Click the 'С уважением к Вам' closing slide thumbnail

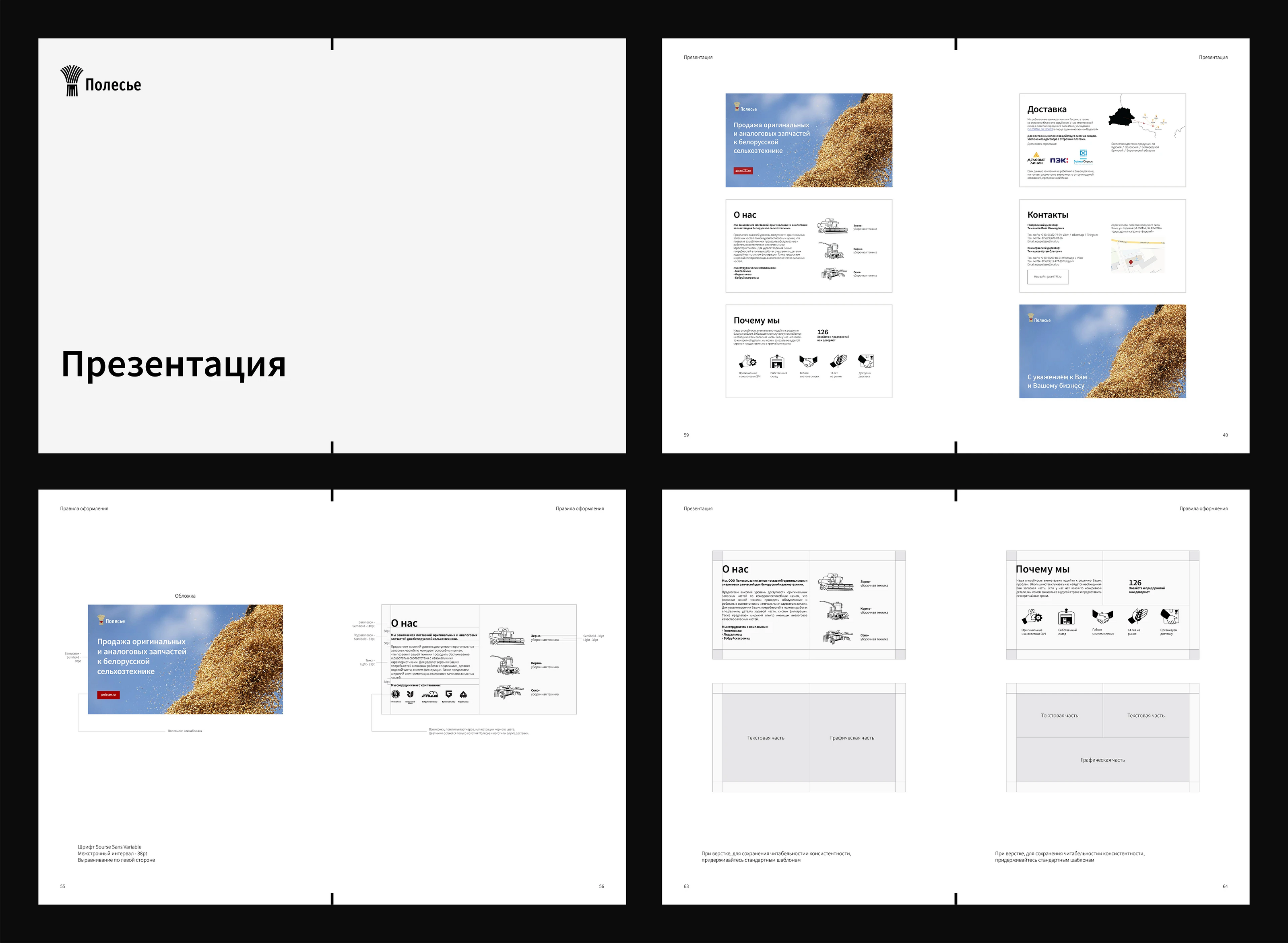tap(1102, 351)
